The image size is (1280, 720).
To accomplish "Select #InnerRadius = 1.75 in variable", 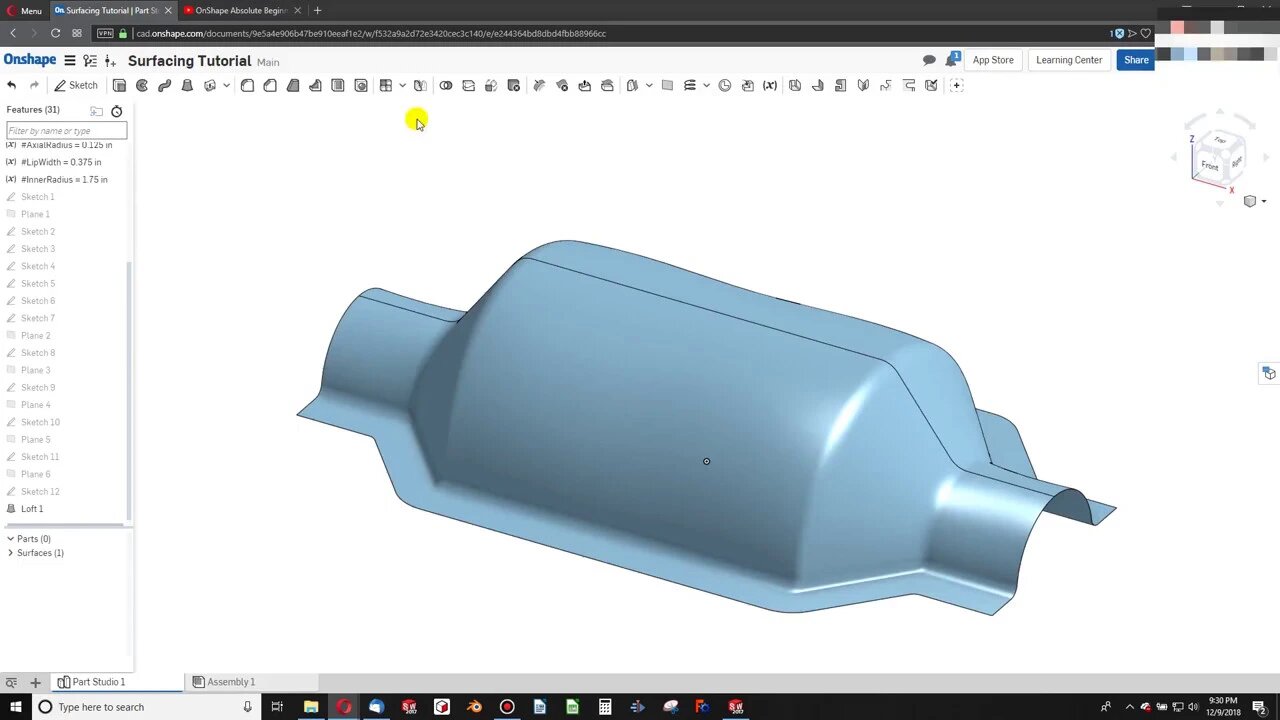I will point(64,179).
